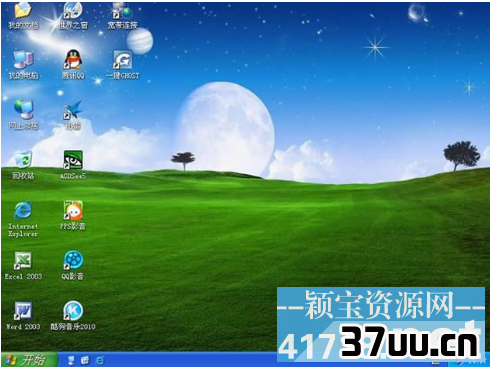Viewport: 490px width, 367px height.
Task: Select the 网上邻居 network icon
Action: [x=23, y=110]
